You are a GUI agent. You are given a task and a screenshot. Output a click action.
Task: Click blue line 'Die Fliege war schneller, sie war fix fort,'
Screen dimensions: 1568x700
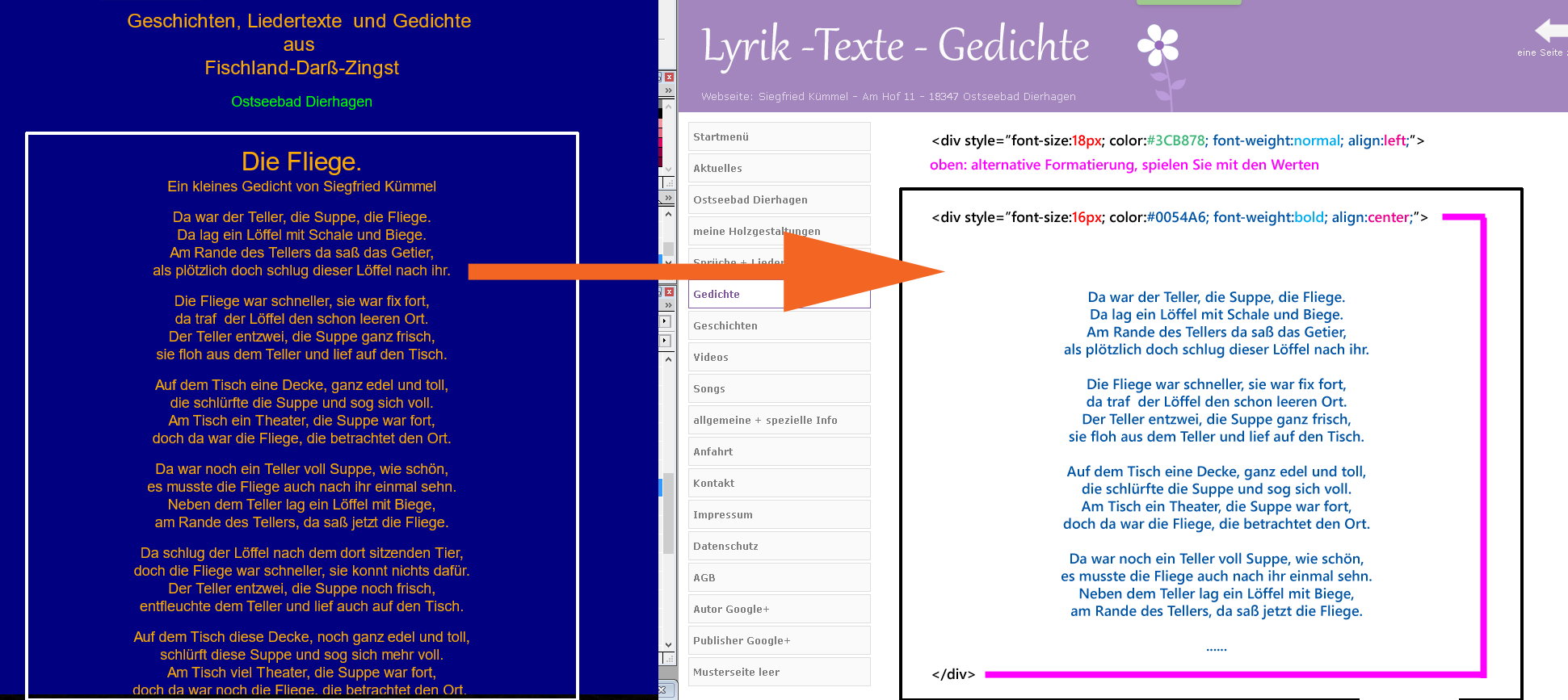(x=1216, y=384)
